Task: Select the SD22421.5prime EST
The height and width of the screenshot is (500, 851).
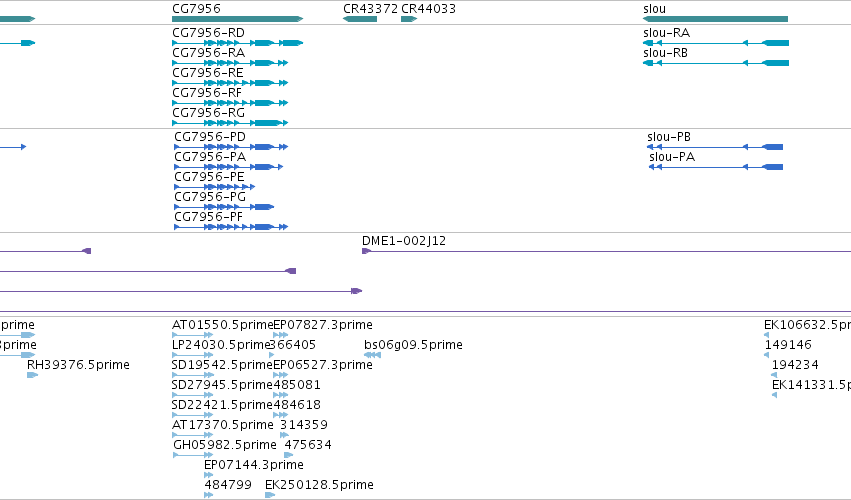Action: [192, 415]
